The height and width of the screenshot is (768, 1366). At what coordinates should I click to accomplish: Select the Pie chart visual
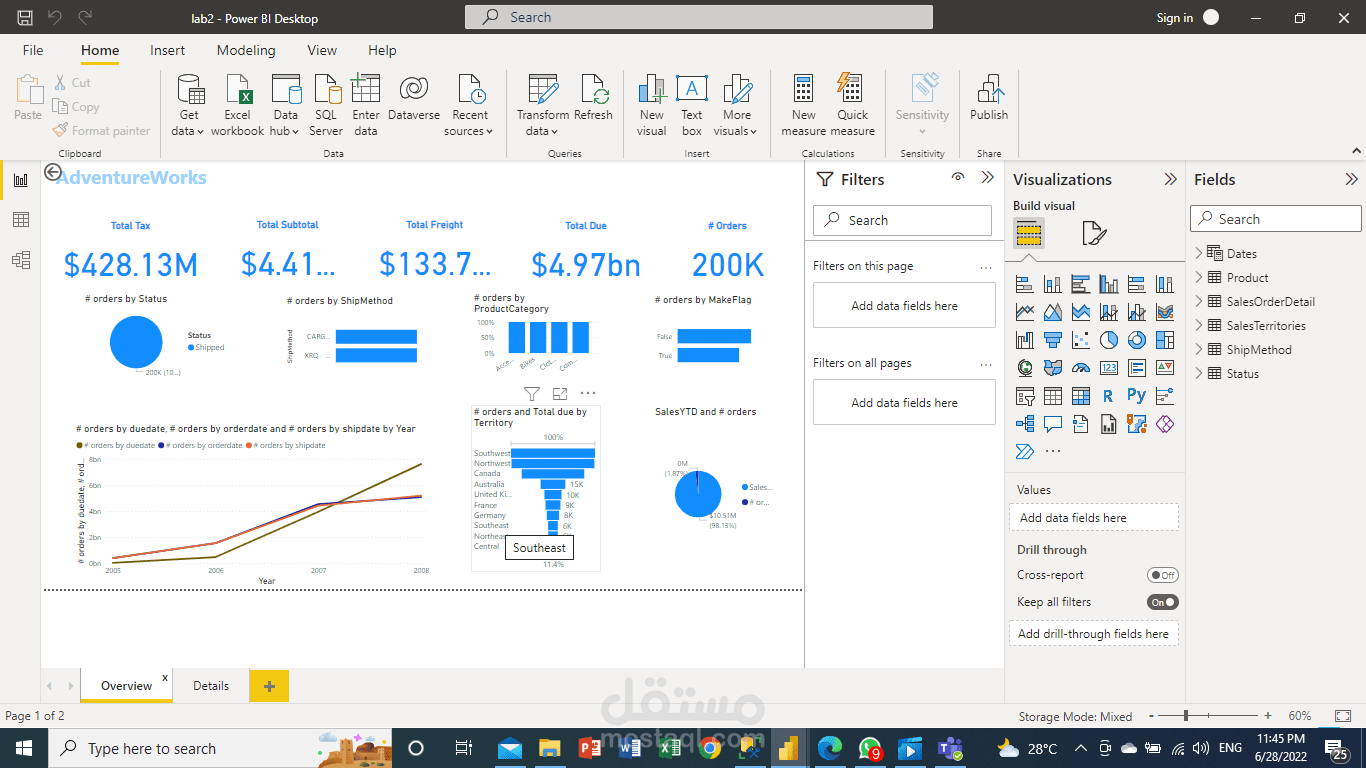(1109, 340)
